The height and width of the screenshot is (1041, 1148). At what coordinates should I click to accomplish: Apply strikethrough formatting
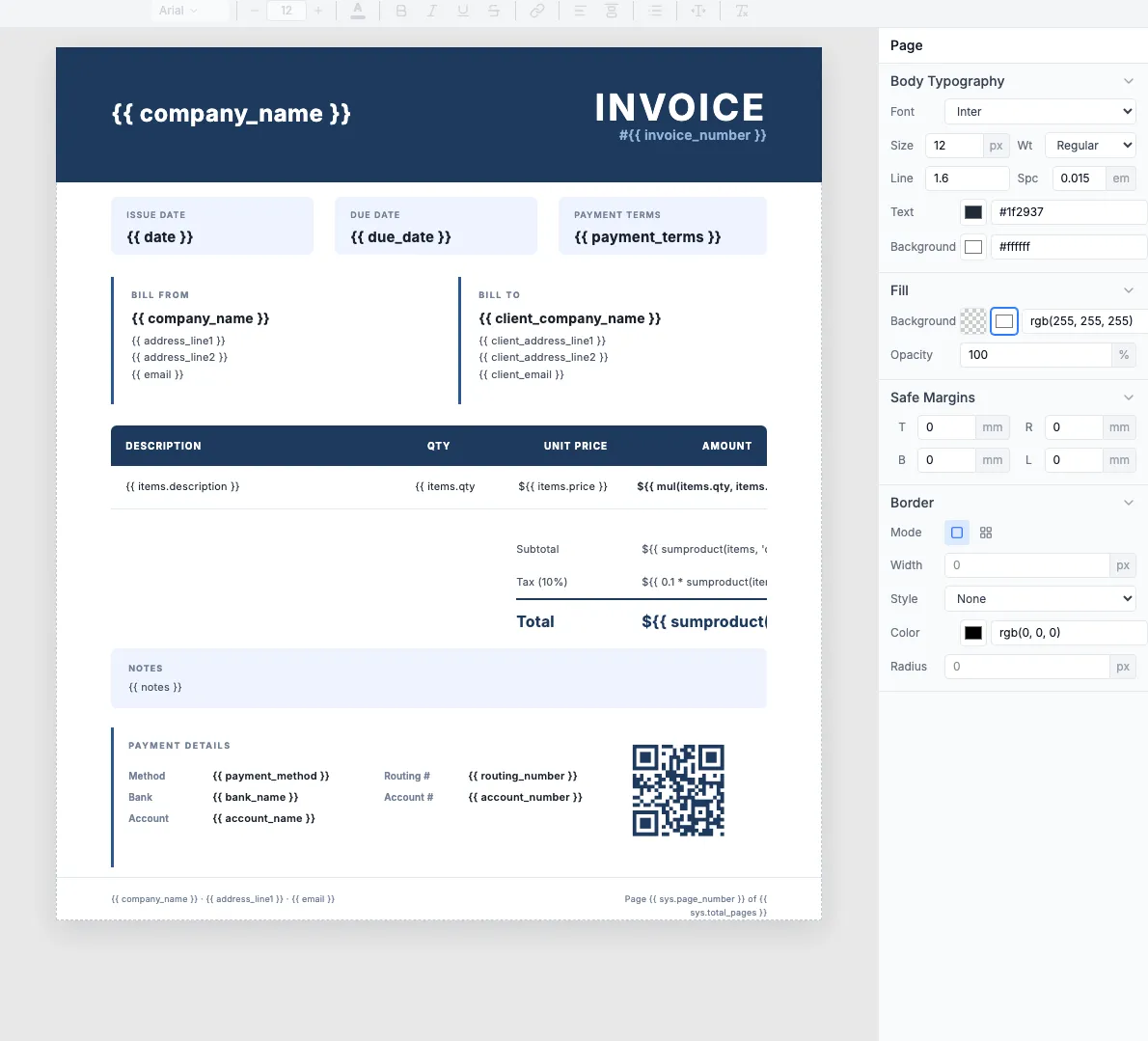tap(495, 11)
